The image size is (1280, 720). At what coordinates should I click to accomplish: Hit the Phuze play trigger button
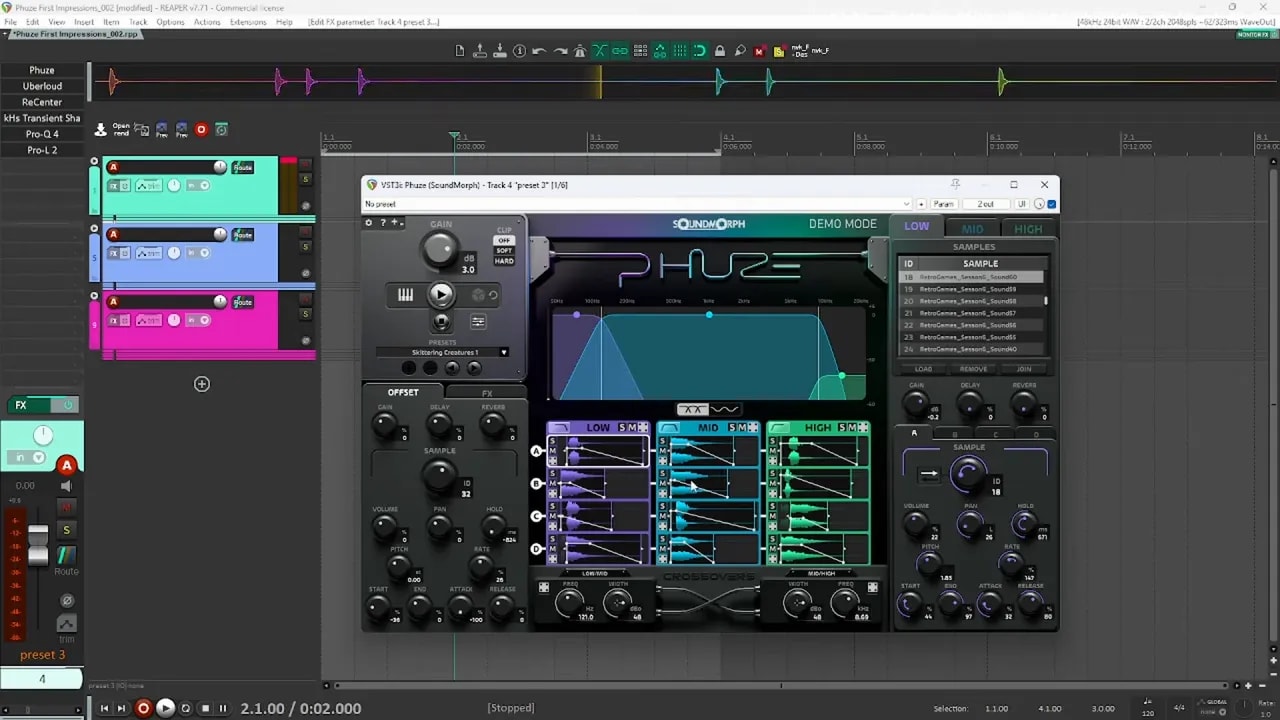point(441,295)
